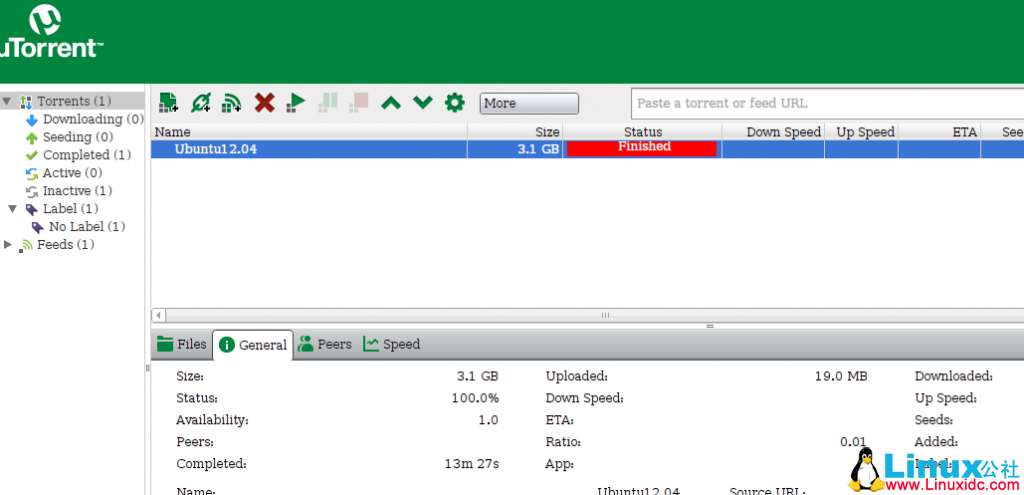Sort by Size column header
The image size is (1024, 495).
click(515, 132)
